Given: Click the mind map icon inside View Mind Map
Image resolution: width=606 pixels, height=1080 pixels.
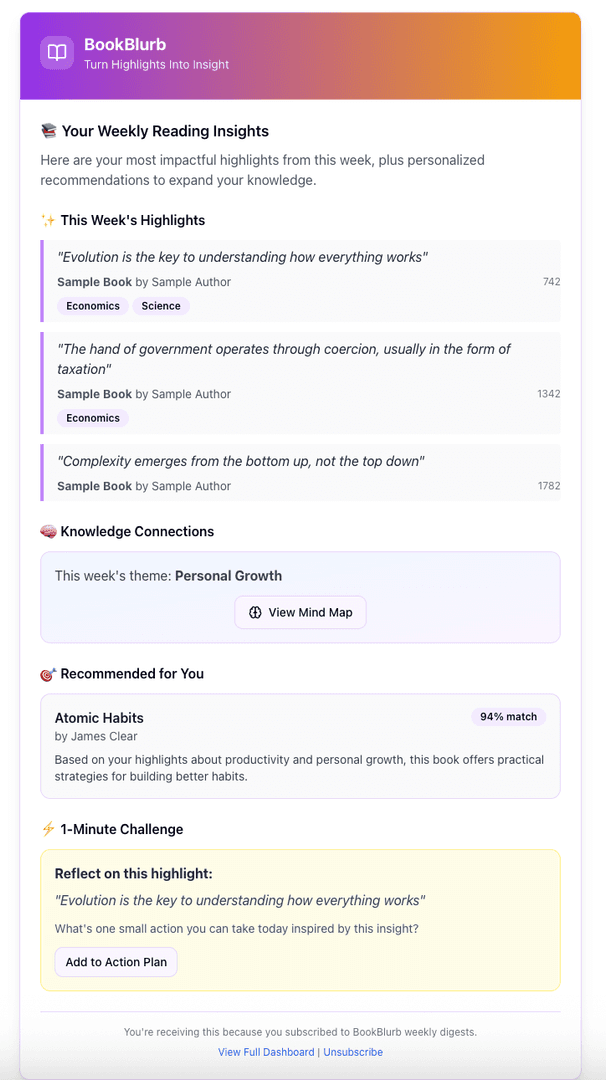Looking at the screenshot, I should tap(255, 612).
